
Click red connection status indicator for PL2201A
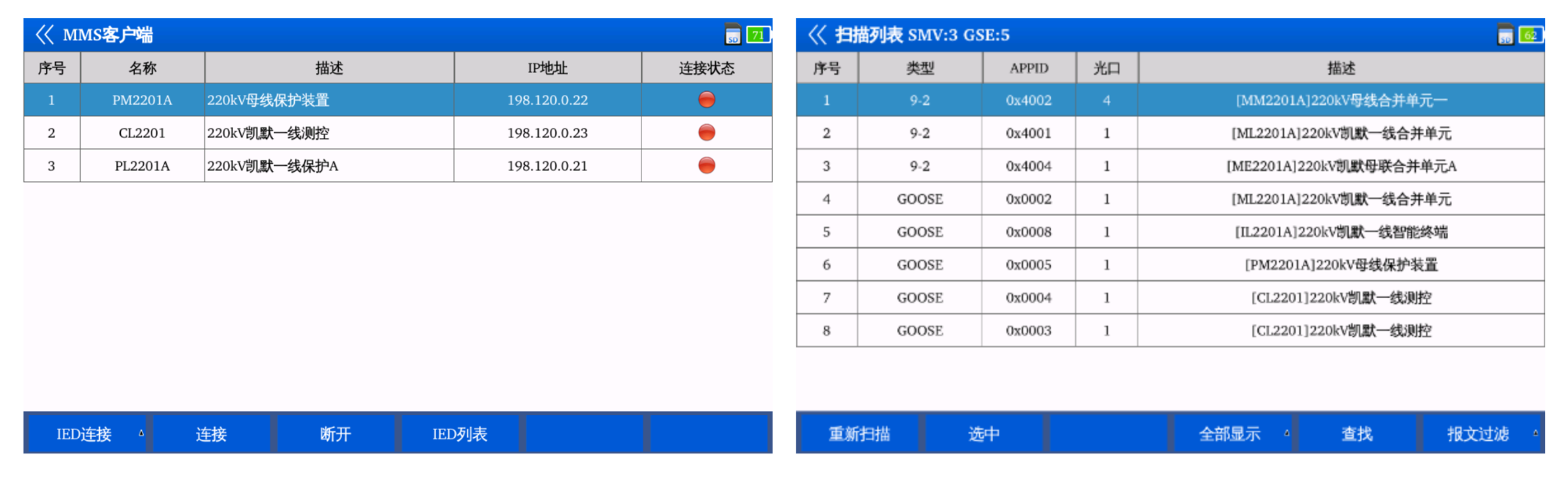(x=706, y=166)
